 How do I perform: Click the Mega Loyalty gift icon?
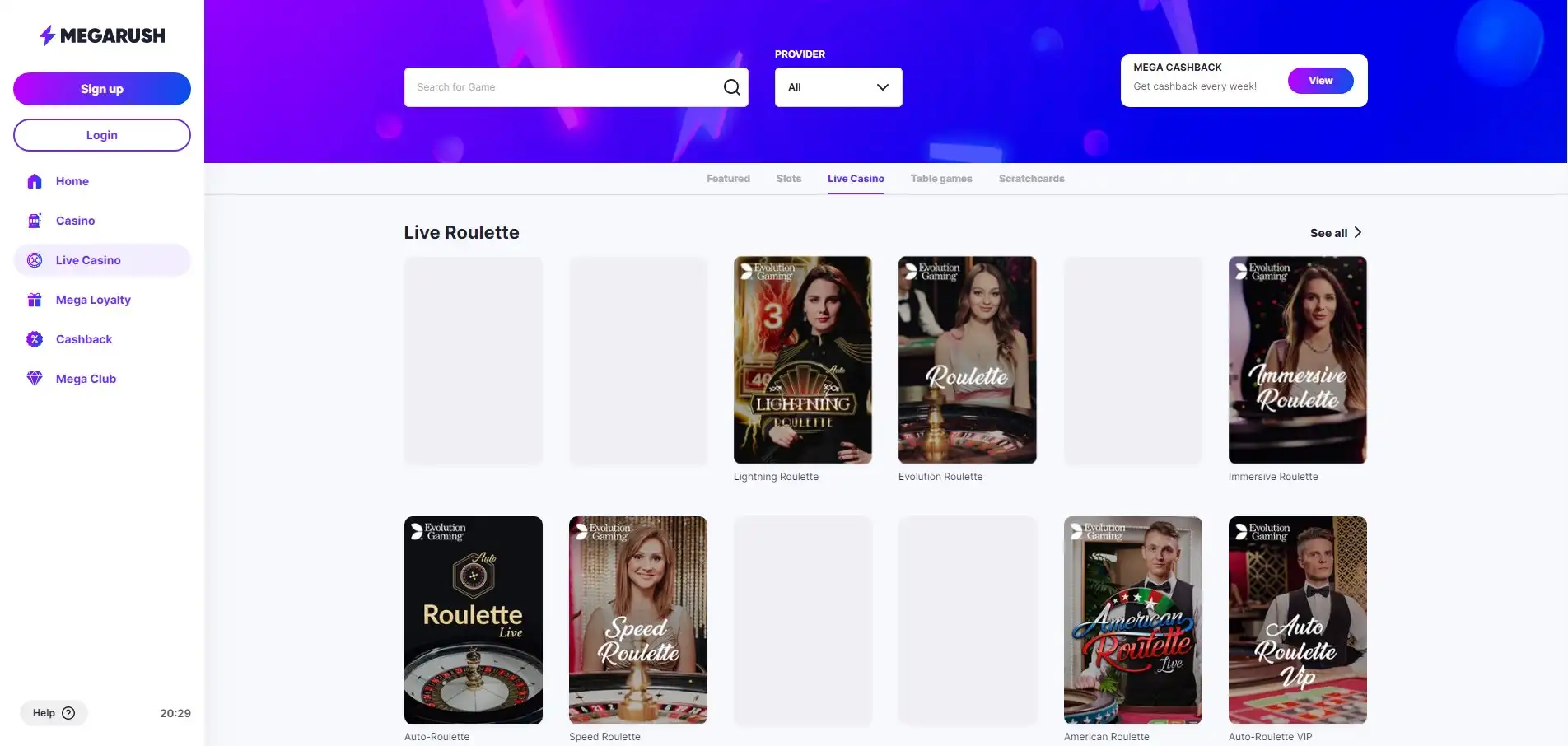pos(35,300)
